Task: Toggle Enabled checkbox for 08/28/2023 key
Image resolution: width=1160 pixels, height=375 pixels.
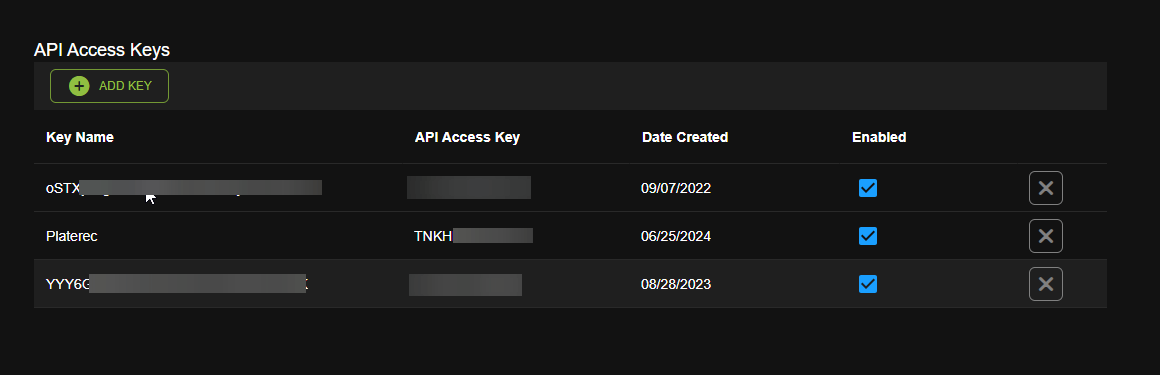Action: click(x=868, y=284)
